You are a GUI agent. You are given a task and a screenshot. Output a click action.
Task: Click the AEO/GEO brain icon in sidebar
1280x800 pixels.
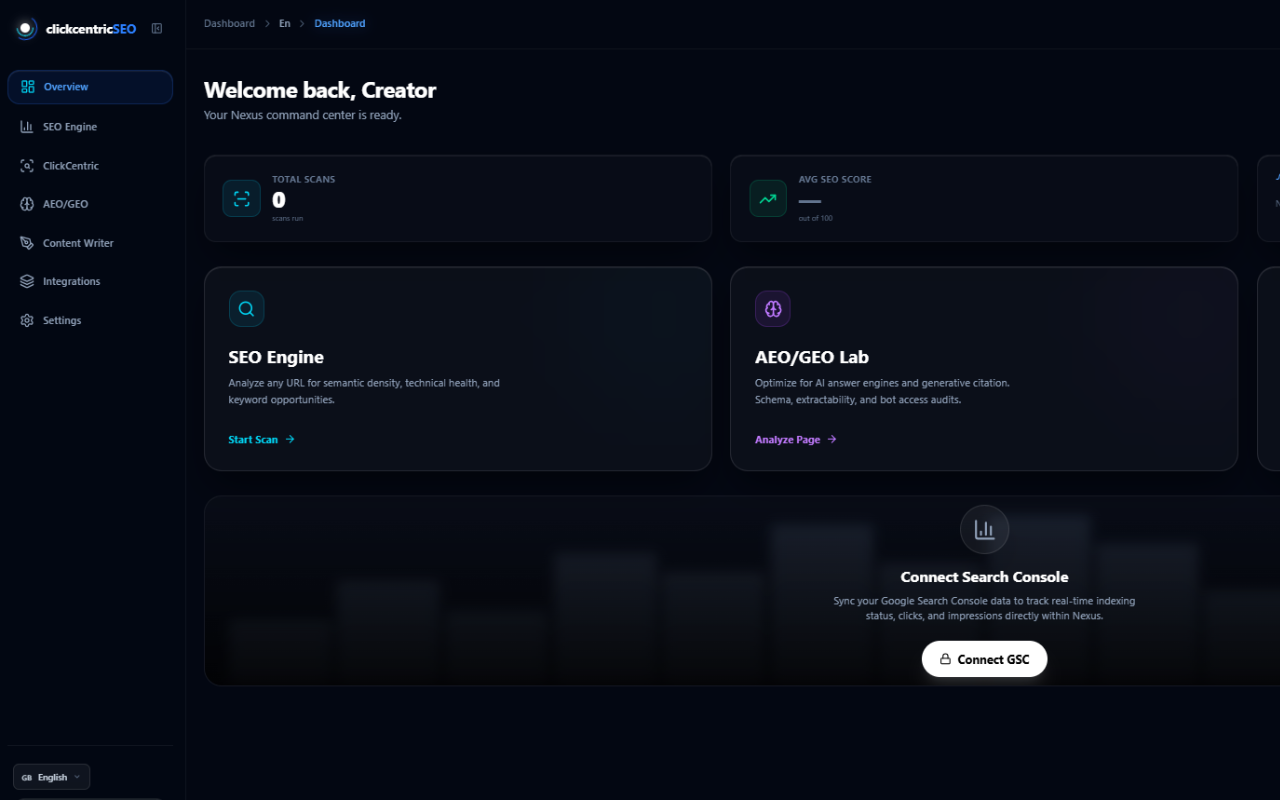[x=27, y=204]
